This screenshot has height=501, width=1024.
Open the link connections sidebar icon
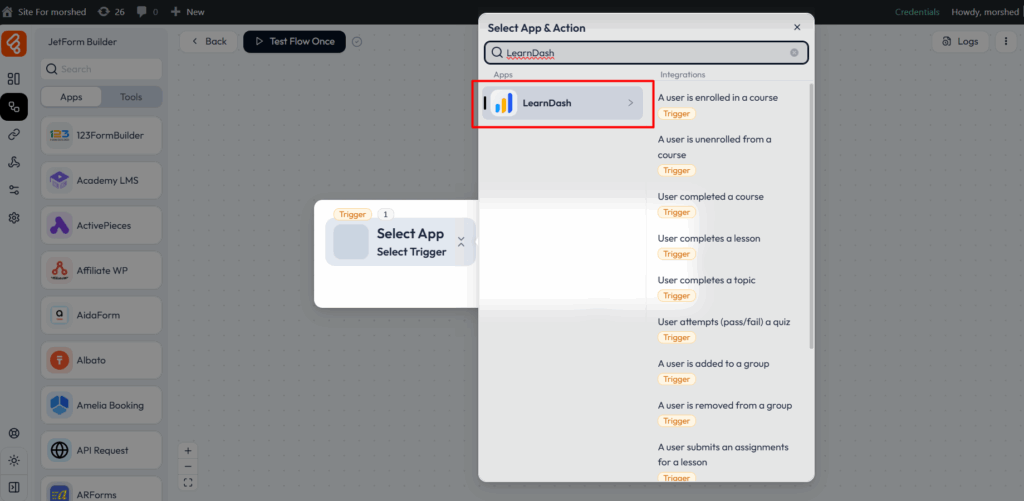(14, 134)
